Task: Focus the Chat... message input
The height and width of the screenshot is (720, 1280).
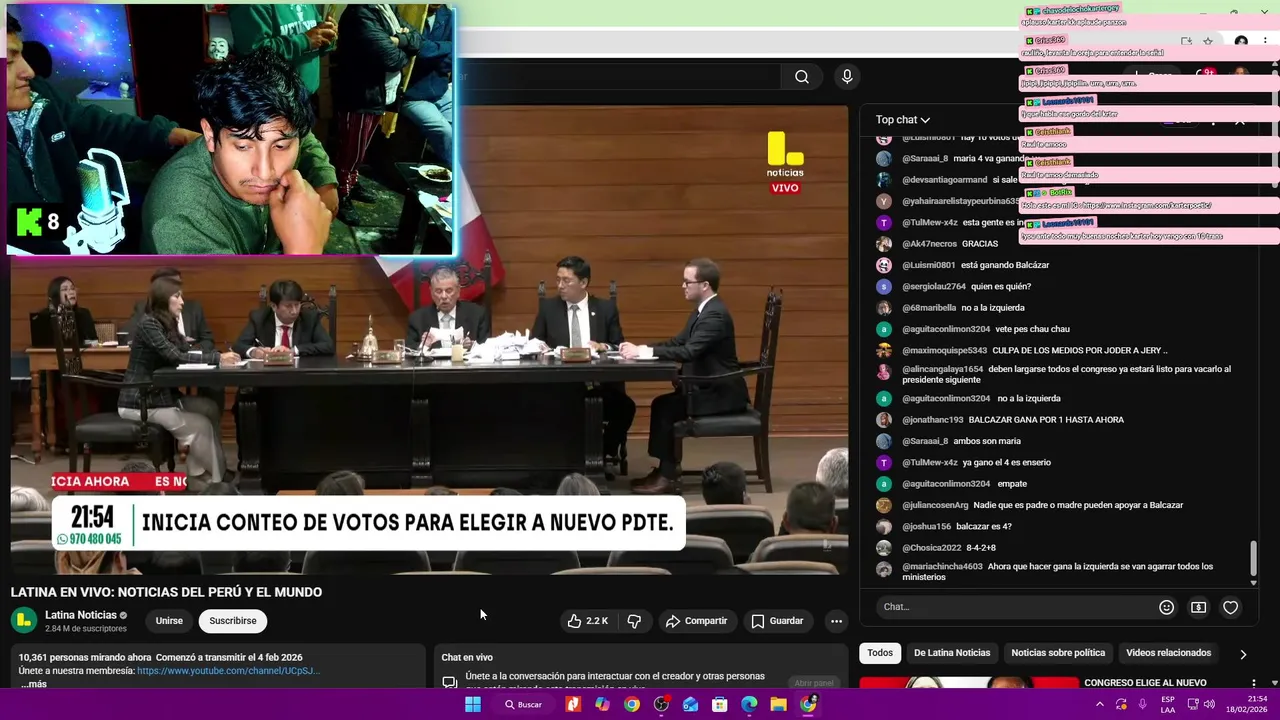Action: coord(1015,607)
